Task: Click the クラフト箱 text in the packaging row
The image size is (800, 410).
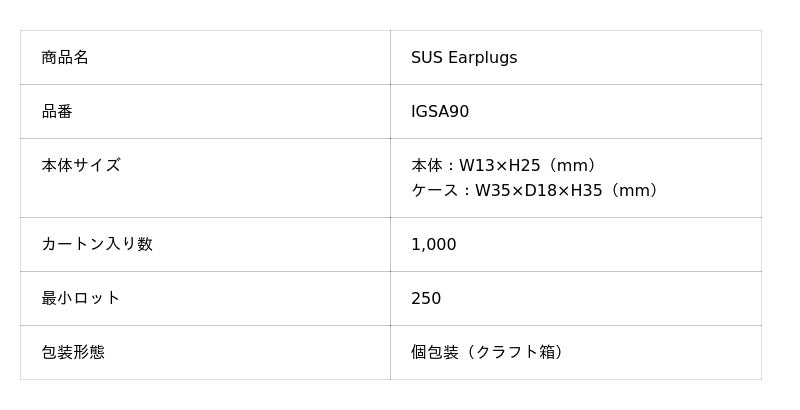Action: 514,352
